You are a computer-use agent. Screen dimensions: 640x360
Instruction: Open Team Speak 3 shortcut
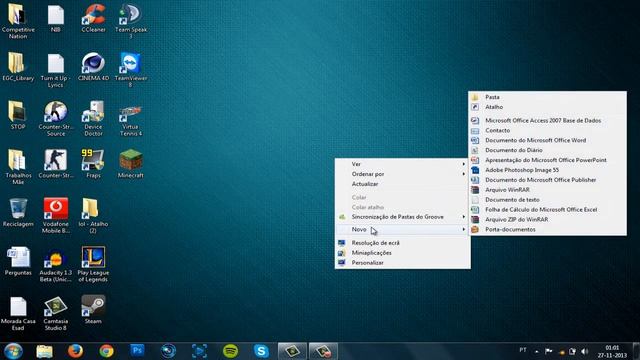click(x=131, y=20)
